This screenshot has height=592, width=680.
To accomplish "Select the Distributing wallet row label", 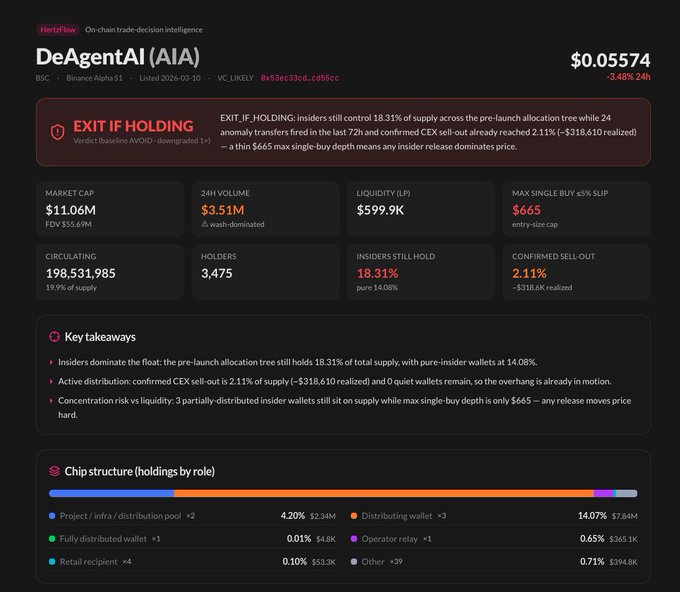I will point(397,516).
